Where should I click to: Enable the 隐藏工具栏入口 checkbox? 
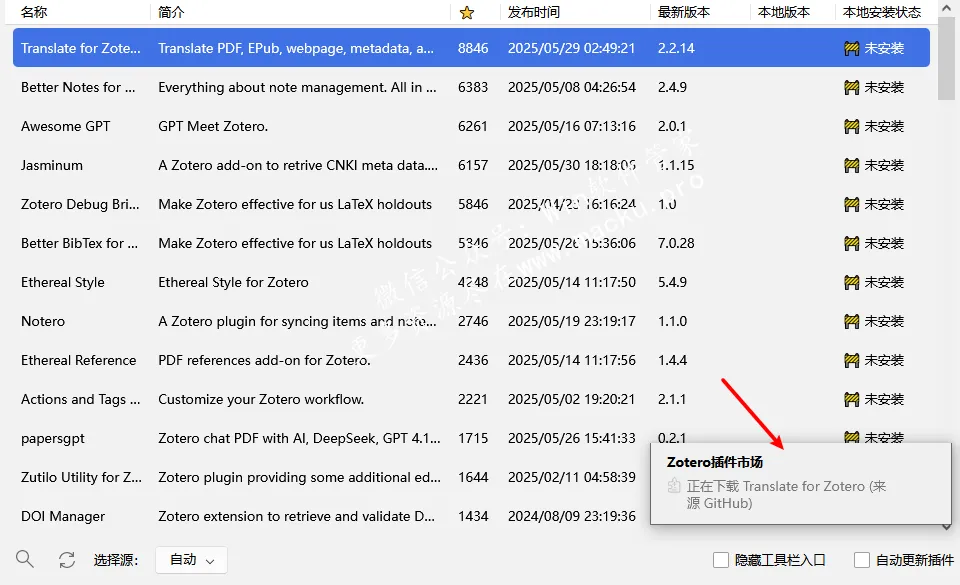tap(721, 560)
